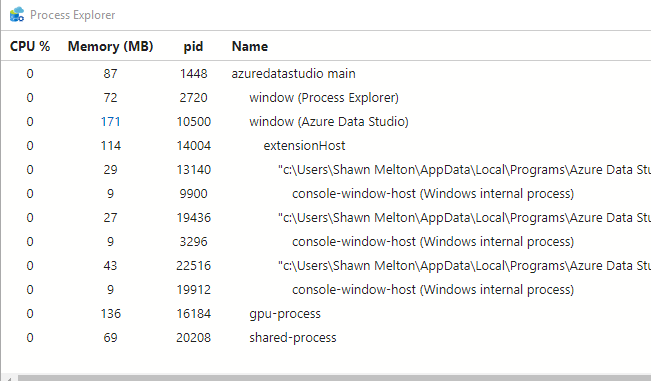Click memory value 136 for gpu-process
Viewport: 651px width, 381px height.
[x=110, y=314]
